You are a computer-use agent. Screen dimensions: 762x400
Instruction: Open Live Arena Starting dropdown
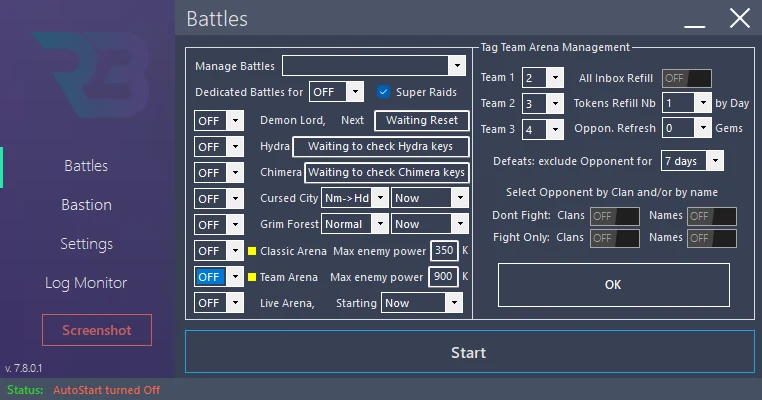pos(421,303)
